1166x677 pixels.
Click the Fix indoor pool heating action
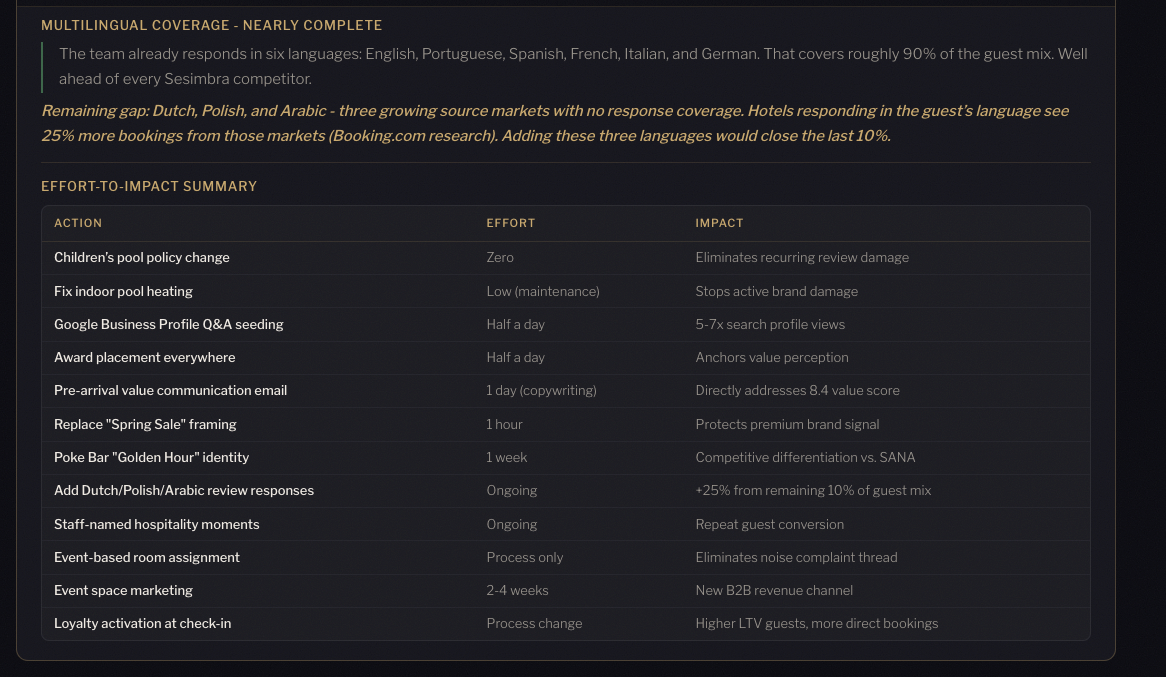(123, 291)
